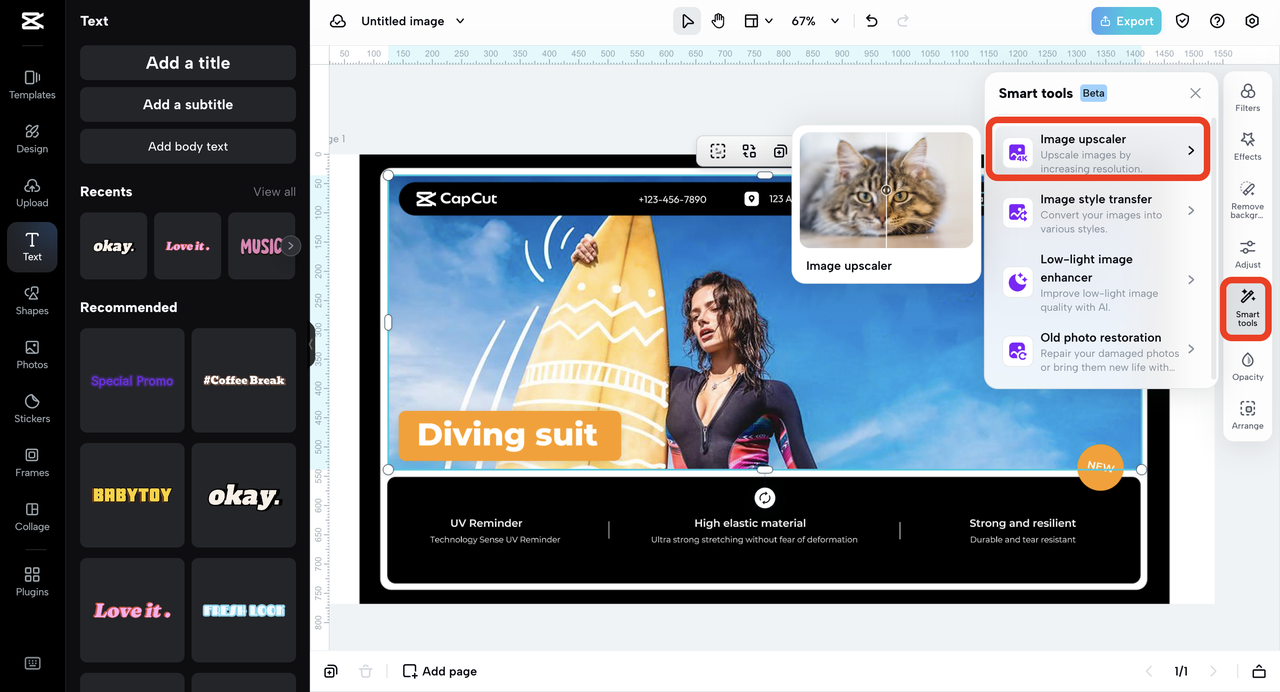This screenshot has height=692, width=1280.
Task: Undo the last action
Action: pyautogui.click(x=871, y=21)
